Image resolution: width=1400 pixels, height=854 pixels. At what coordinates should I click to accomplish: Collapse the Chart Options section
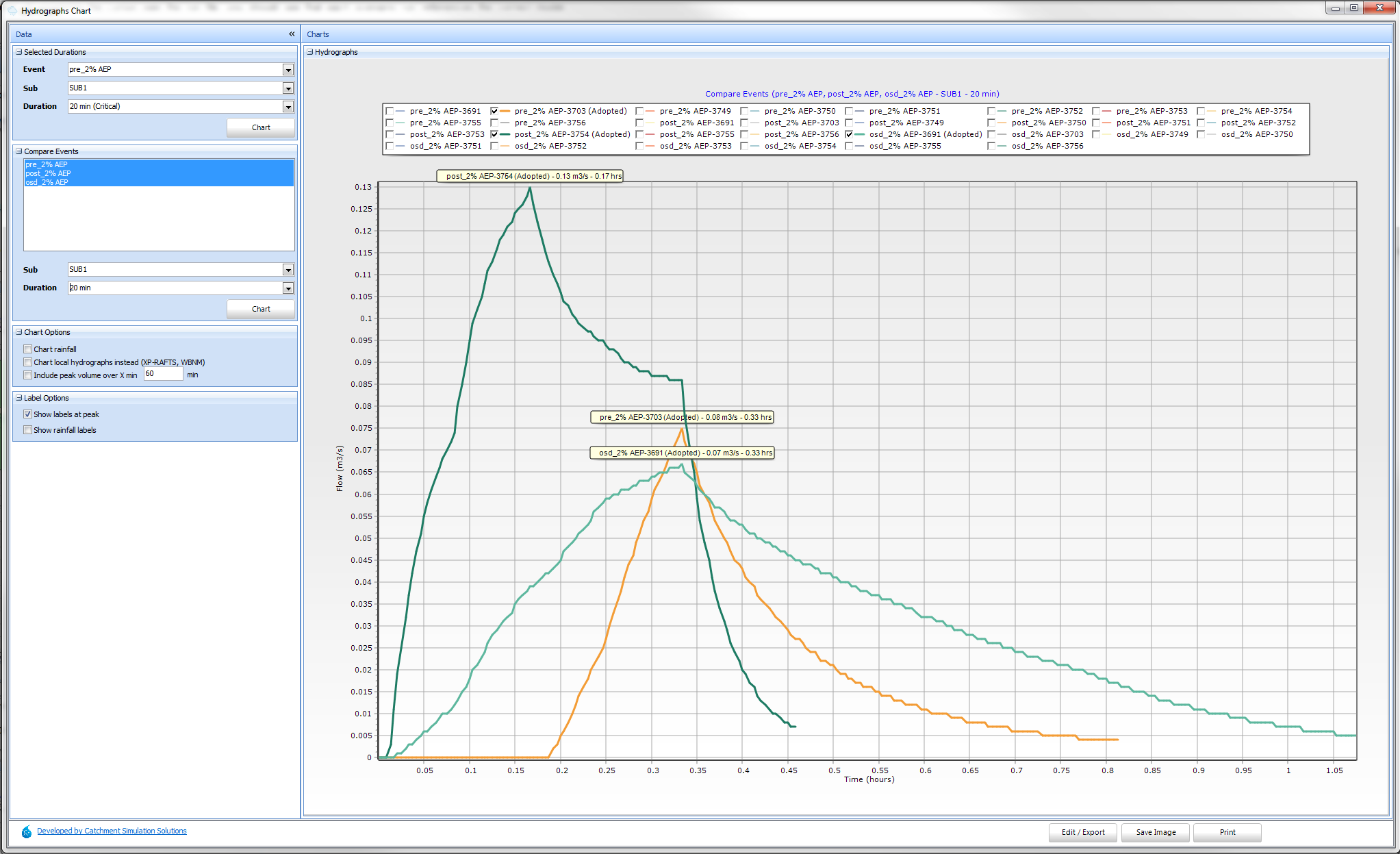pyautogui.click(x=19, y=332)
